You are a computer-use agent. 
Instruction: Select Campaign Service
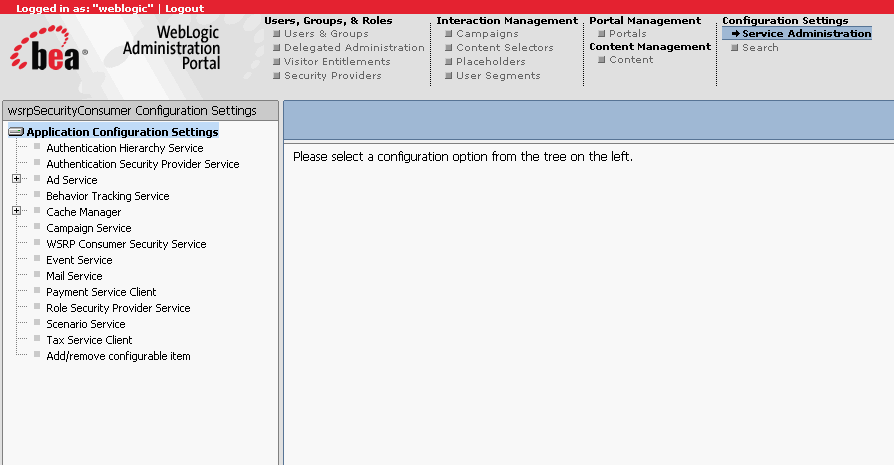click(89, 228)
